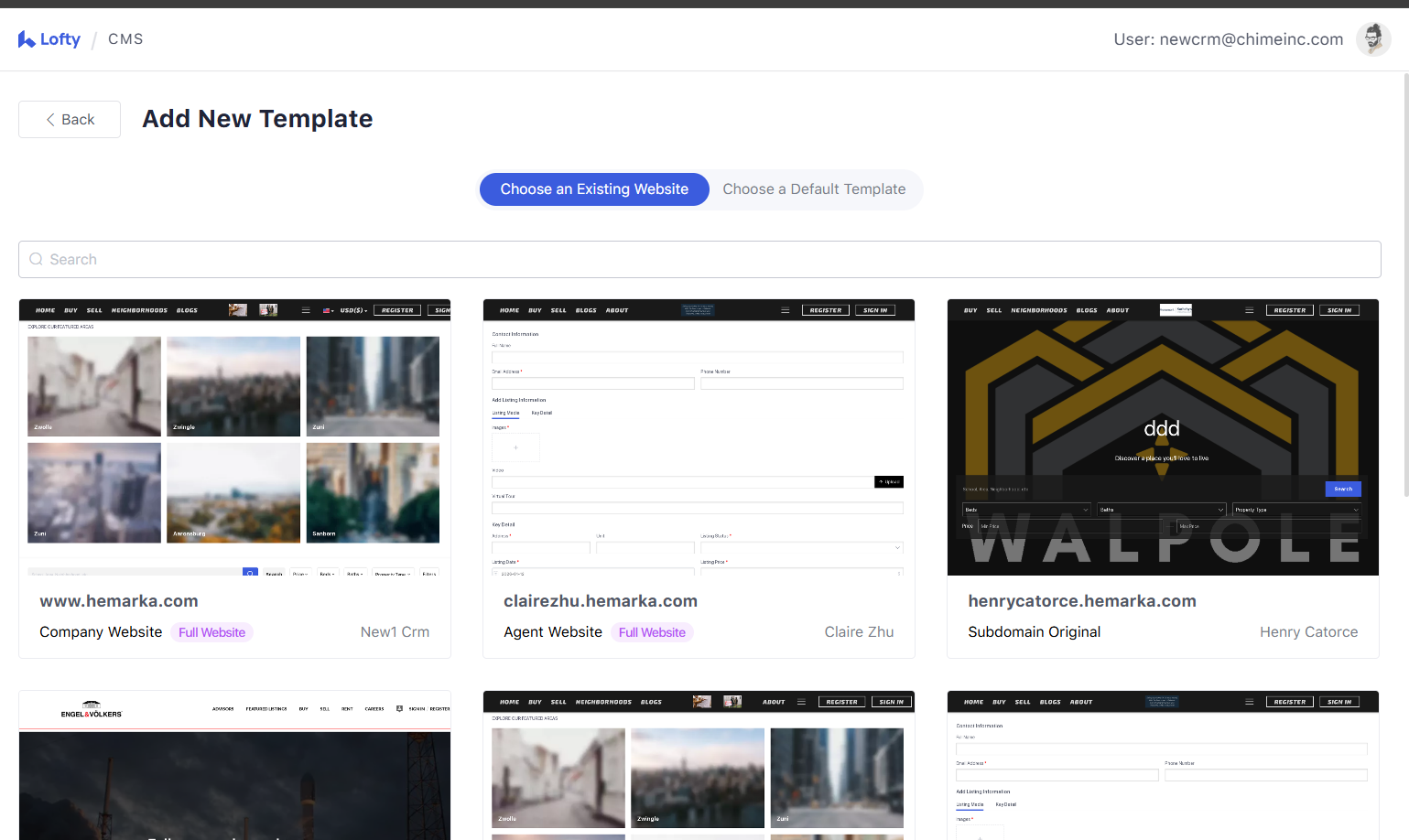Select the clairezhu.hemarka.com preview thumbnail
The width and height of the screenshot is (1409, 840).
click(x=699, y=437)
